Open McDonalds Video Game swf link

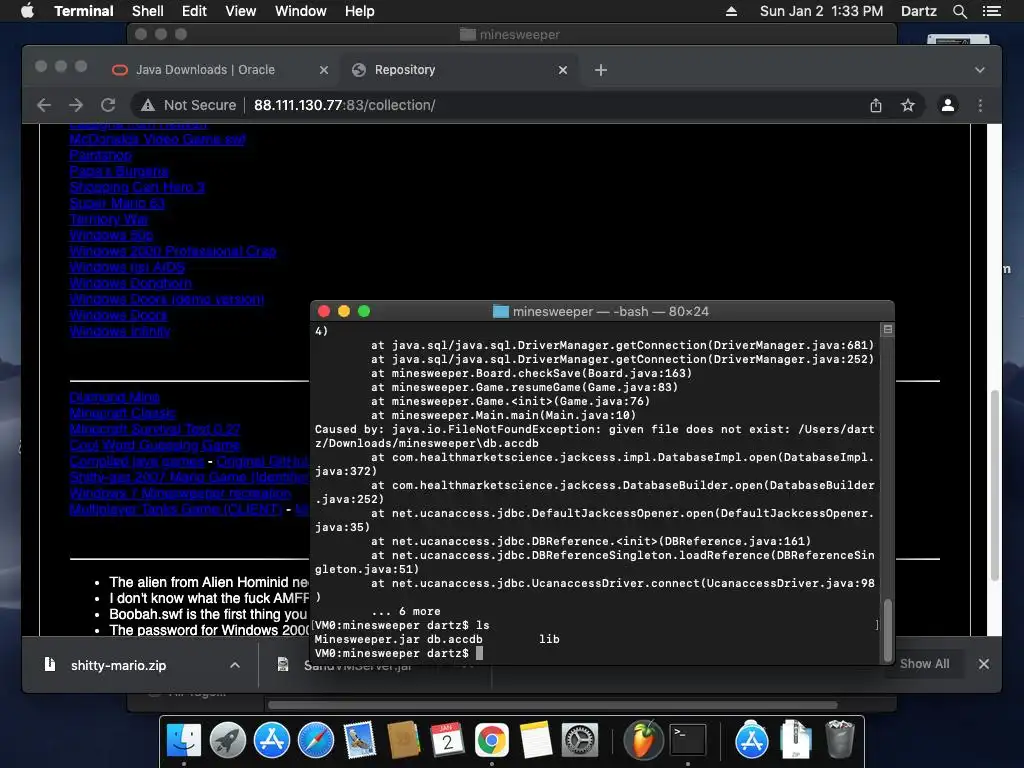tap(157, 139)
